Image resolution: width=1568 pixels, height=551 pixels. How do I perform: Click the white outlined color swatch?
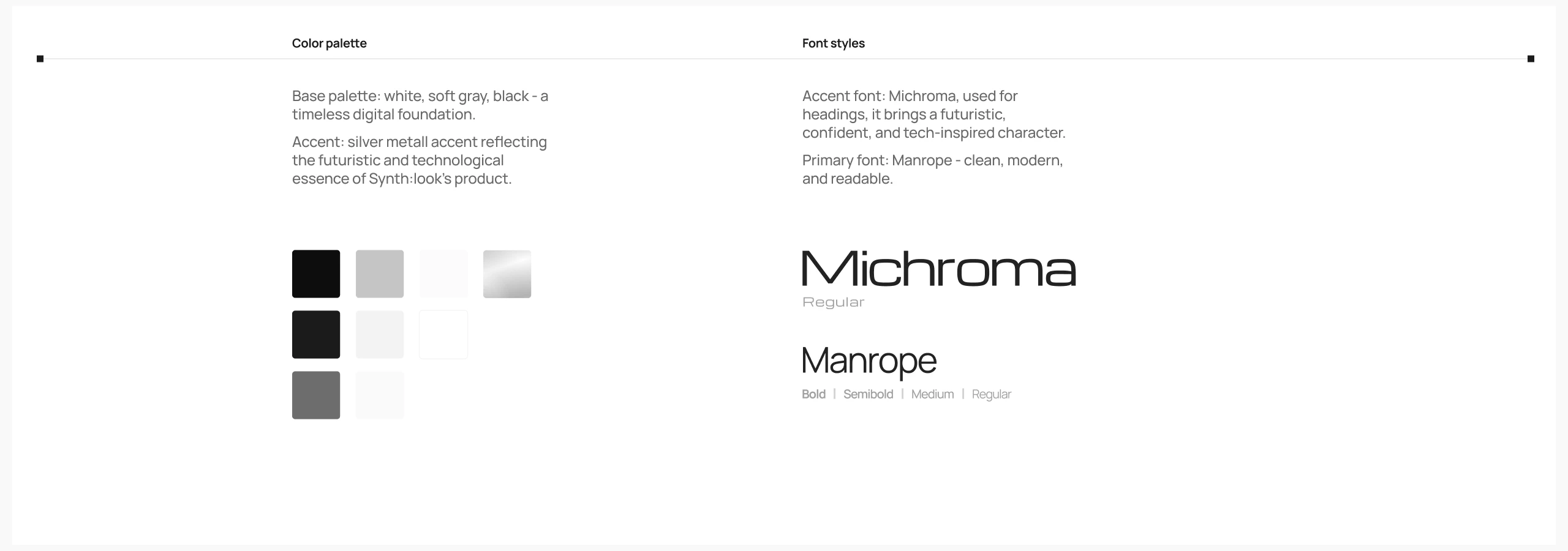[x=443, y=334]
